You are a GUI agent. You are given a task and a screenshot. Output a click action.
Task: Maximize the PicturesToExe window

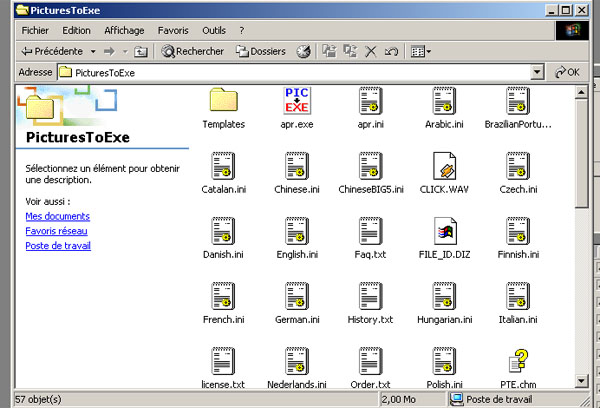(566, 10)
